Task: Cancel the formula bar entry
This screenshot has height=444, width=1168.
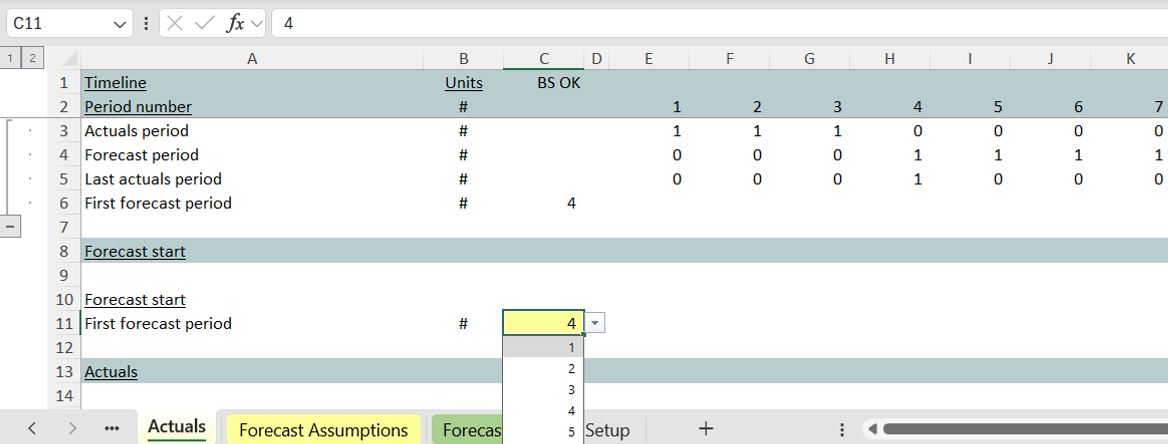Action: (175, 23)
